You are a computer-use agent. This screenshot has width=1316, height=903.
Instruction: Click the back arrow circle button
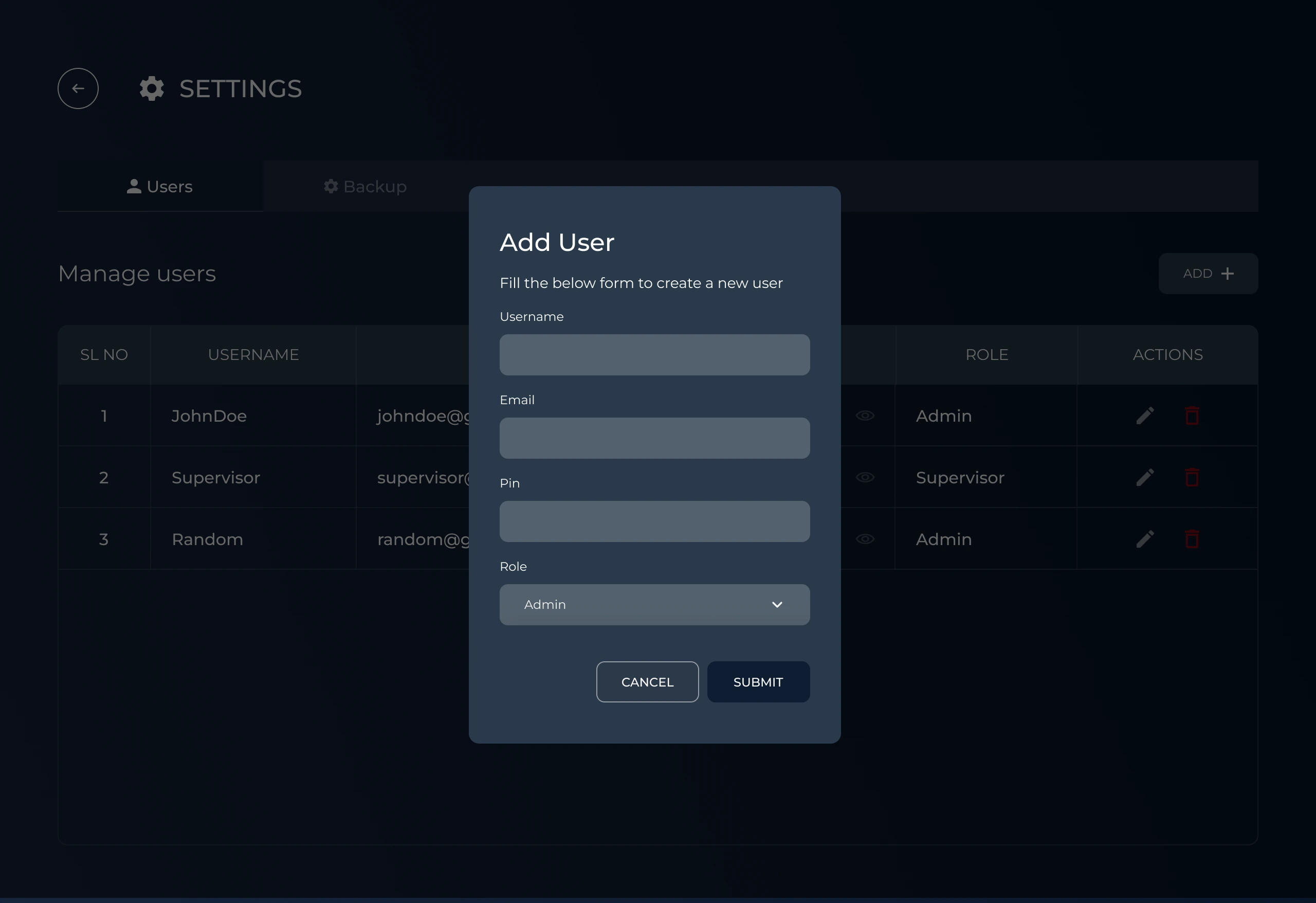(78, 88)
